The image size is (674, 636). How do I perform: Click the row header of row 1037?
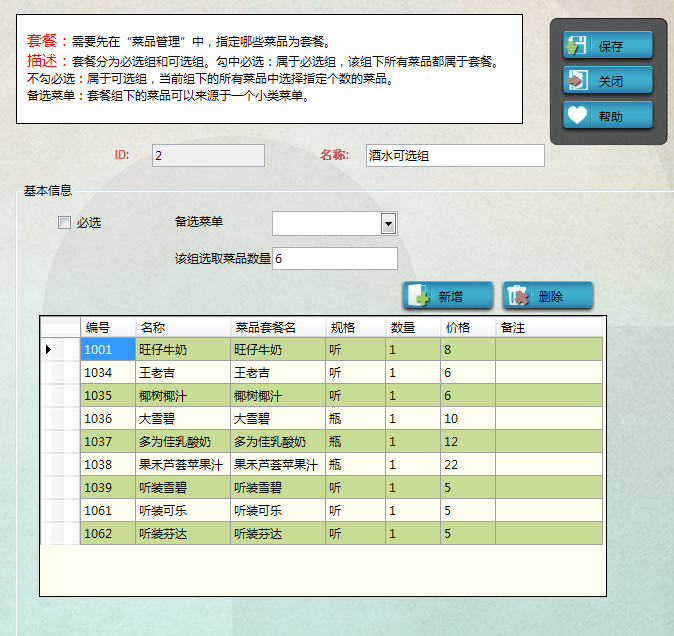pos(61,441)
